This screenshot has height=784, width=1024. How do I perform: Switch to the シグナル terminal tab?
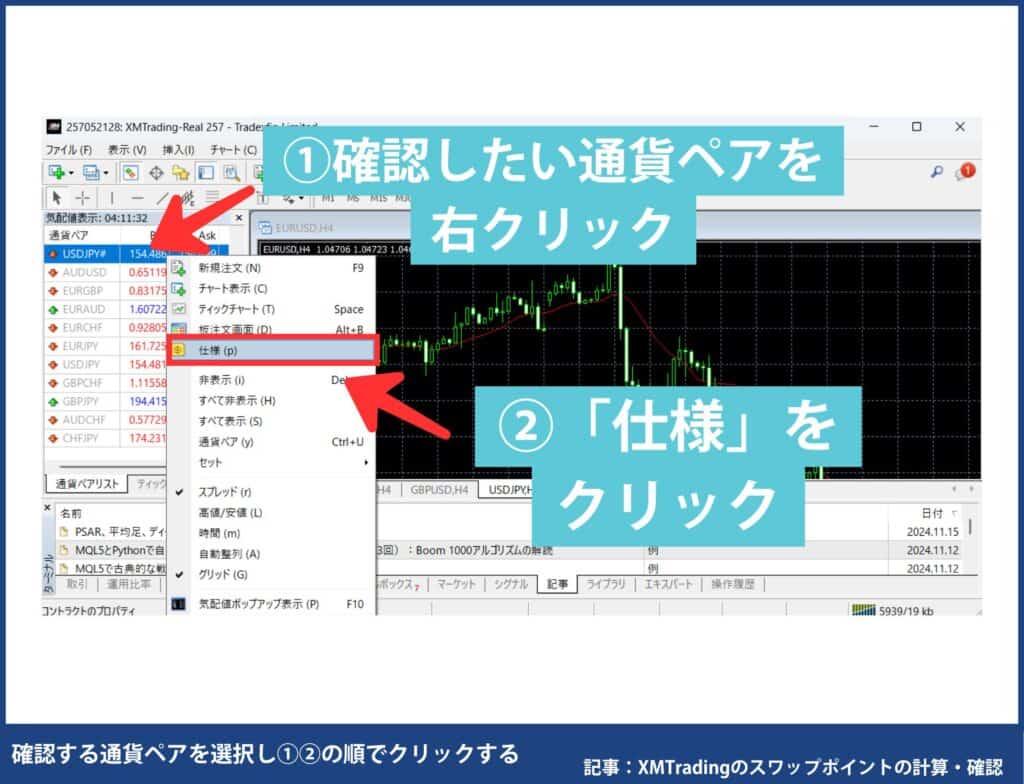pos(510,584)
